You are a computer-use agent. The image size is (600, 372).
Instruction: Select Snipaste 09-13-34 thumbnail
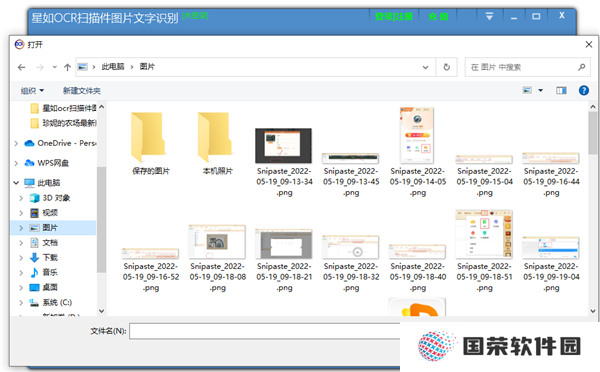[x=284, y=146]
